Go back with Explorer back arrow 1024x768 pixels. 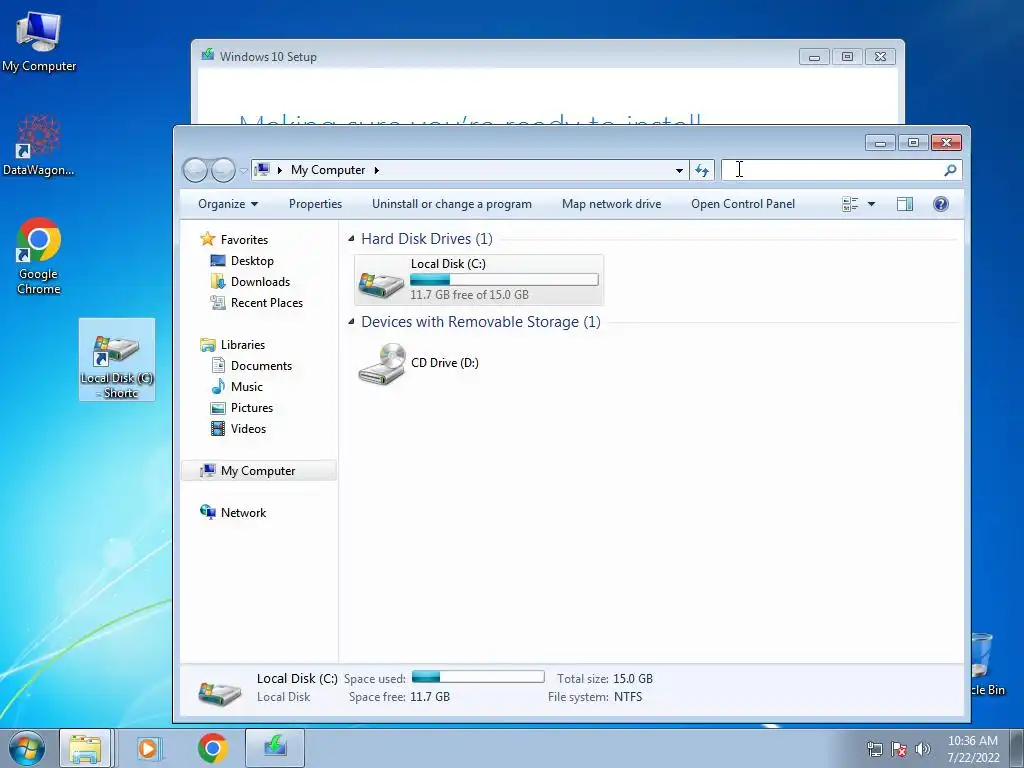pyautogui.click(x=195, y=170)
